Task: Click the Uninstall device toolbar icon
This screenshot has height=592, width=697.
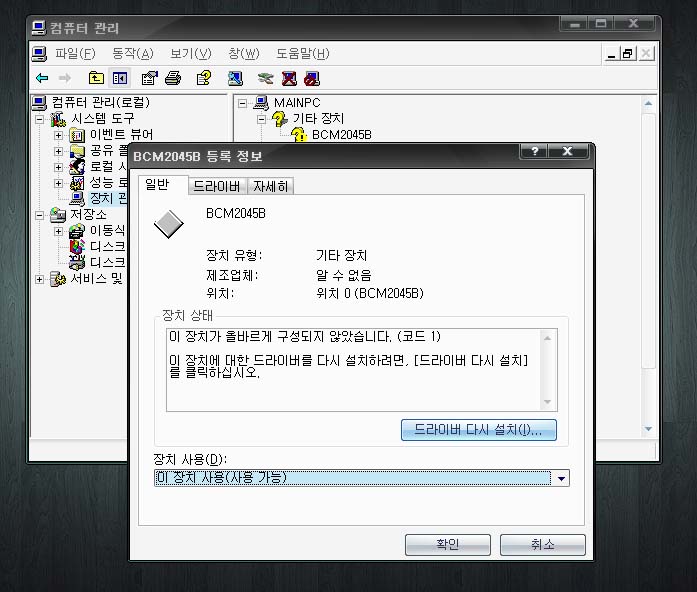Action: [x=289, y=79]
